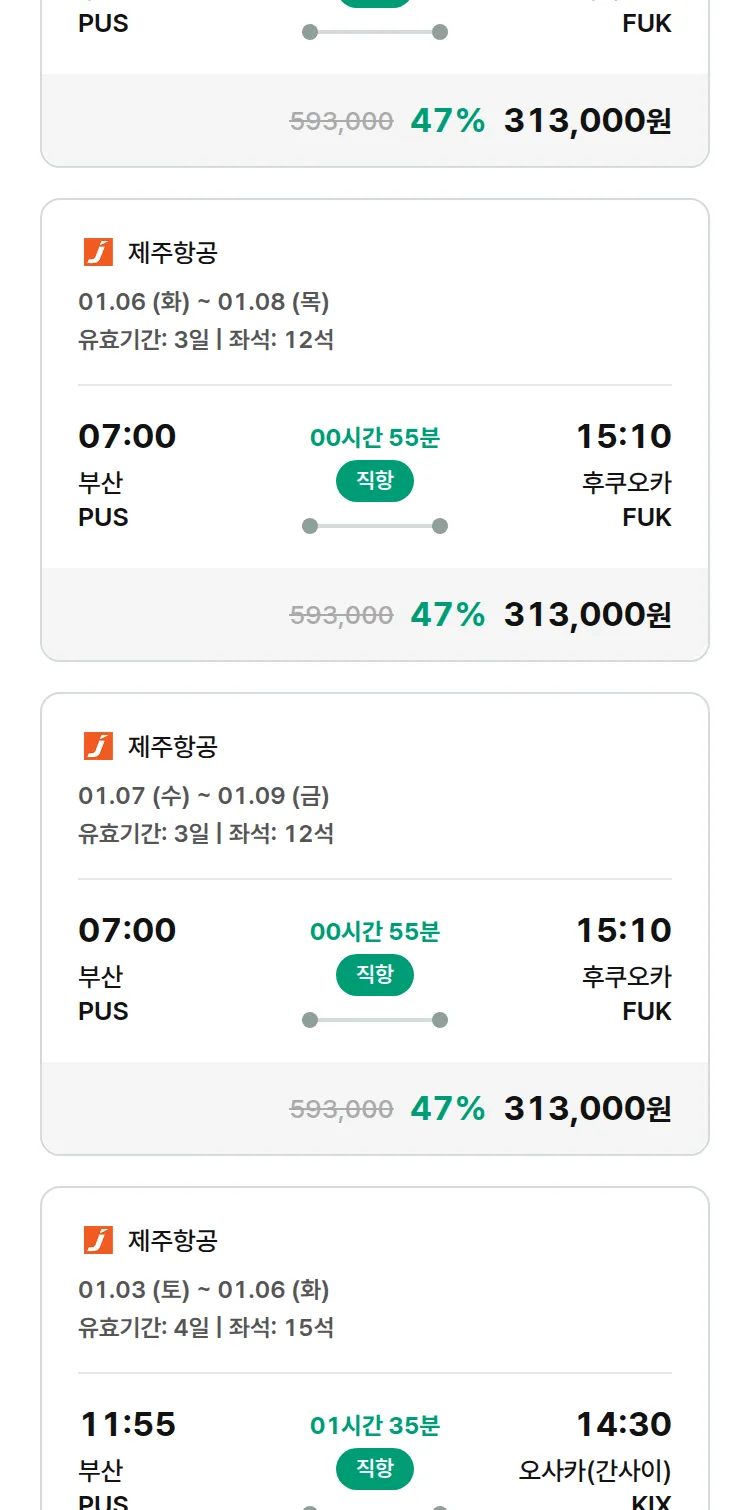Select the 313,000원 price on topmost card

point(587,121)
